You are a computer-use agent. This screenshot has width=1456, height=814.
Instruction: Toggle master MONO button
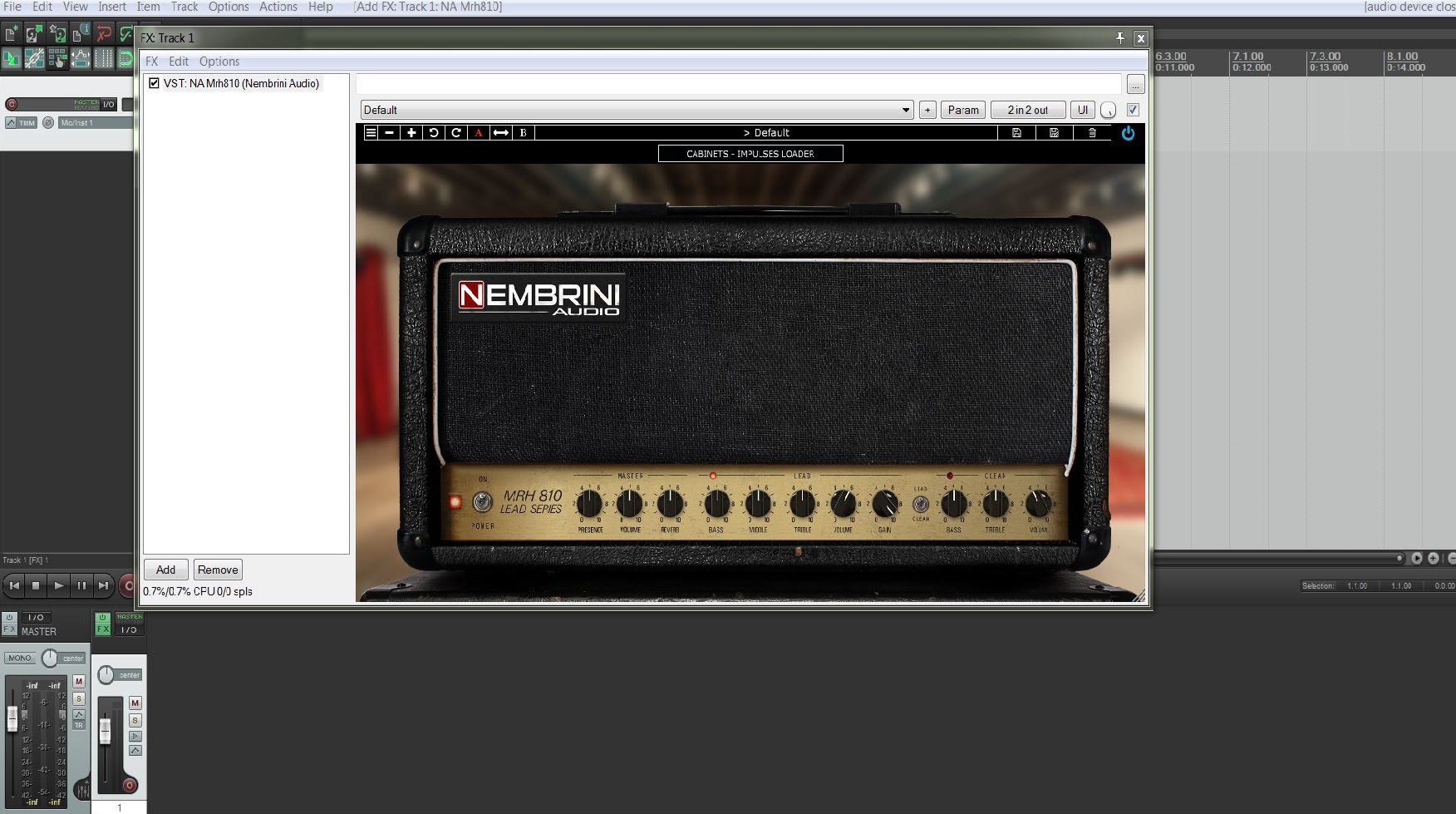click(x=20, y=658)
